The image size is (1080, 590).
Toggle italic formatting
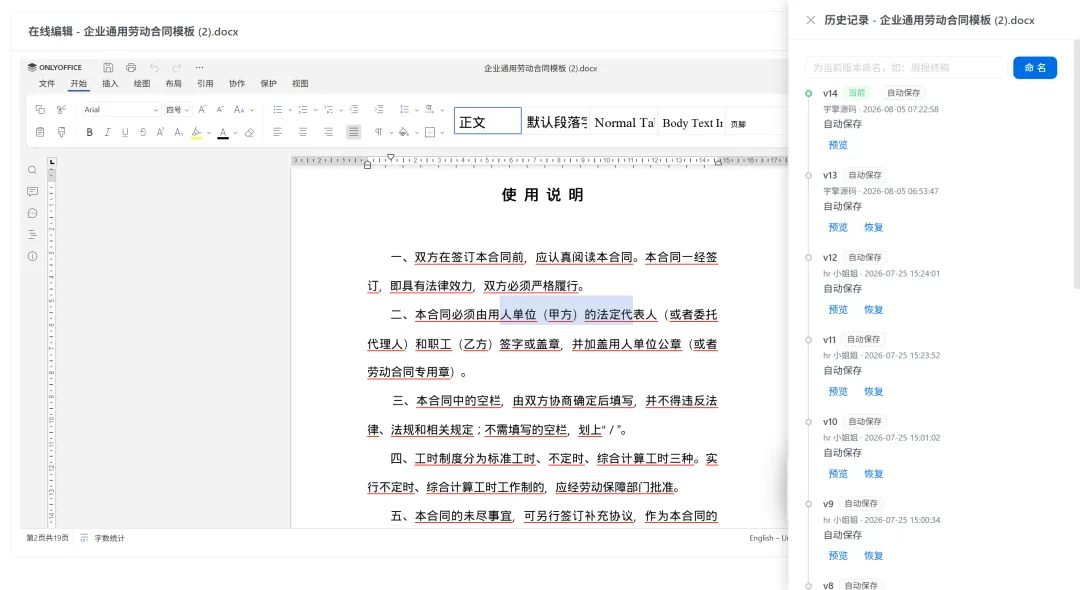(x=107, y=132)
